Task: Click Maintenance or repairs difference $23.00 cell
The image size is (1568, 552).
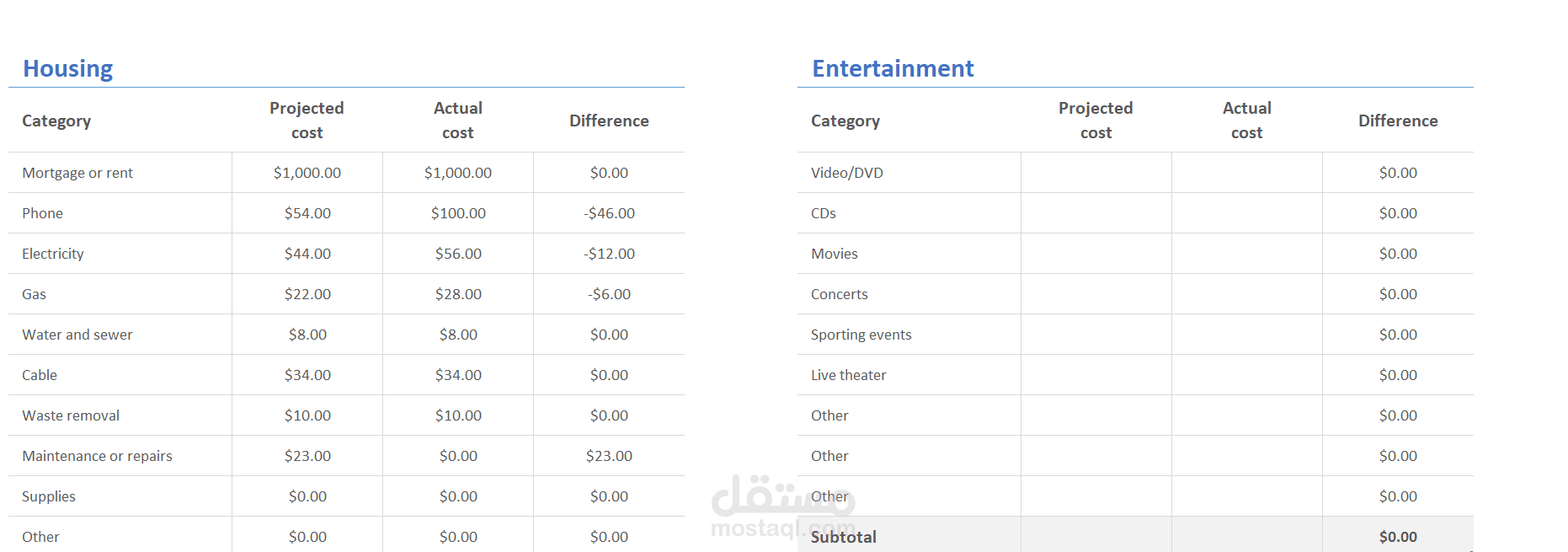Action: pyautogui.click(x=609, y=456)
